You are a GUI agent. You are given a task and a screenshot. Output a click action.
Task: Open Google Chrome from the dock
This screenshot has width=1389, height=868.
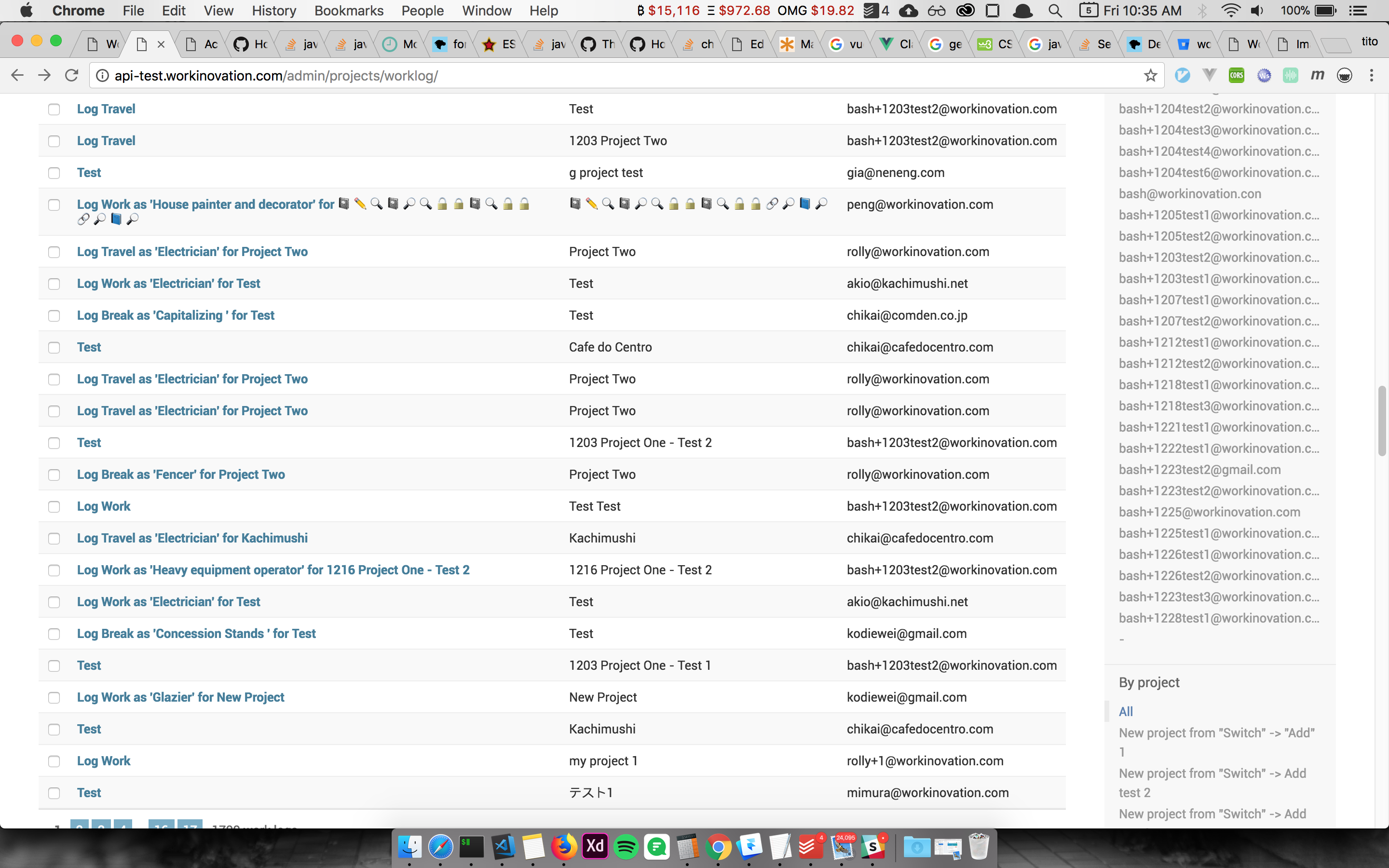click(x=719, y=847)
